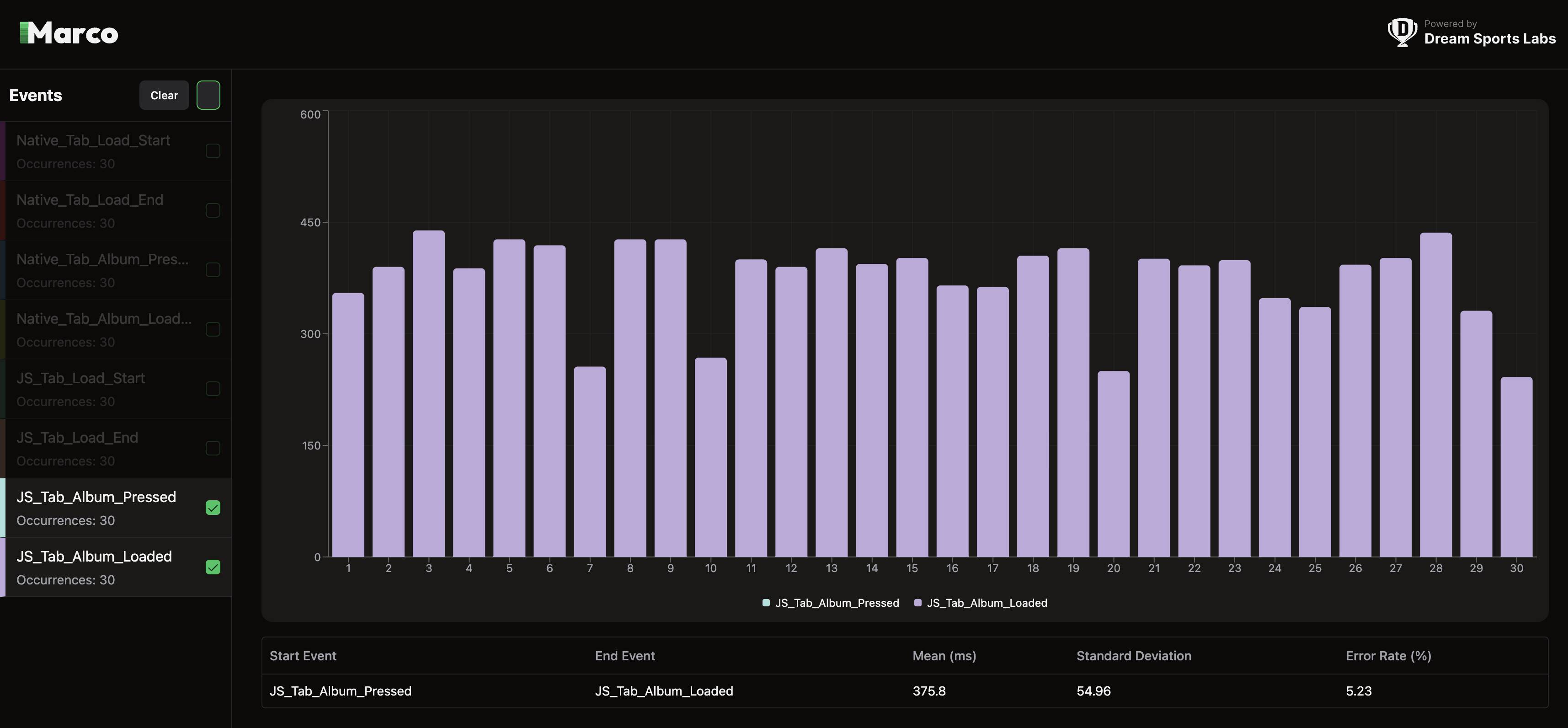Image resolution: width=1568 pixels, height=728 pixels.
Task: Uncheck the JS_Tab_Album_Pressed checkbox
Action: [x=213, y=508]
